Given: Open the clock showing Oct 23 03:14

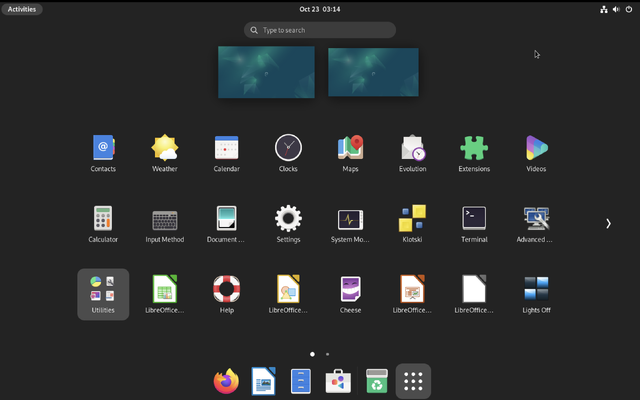Looking at the screenshot, I should coord(320,9).
